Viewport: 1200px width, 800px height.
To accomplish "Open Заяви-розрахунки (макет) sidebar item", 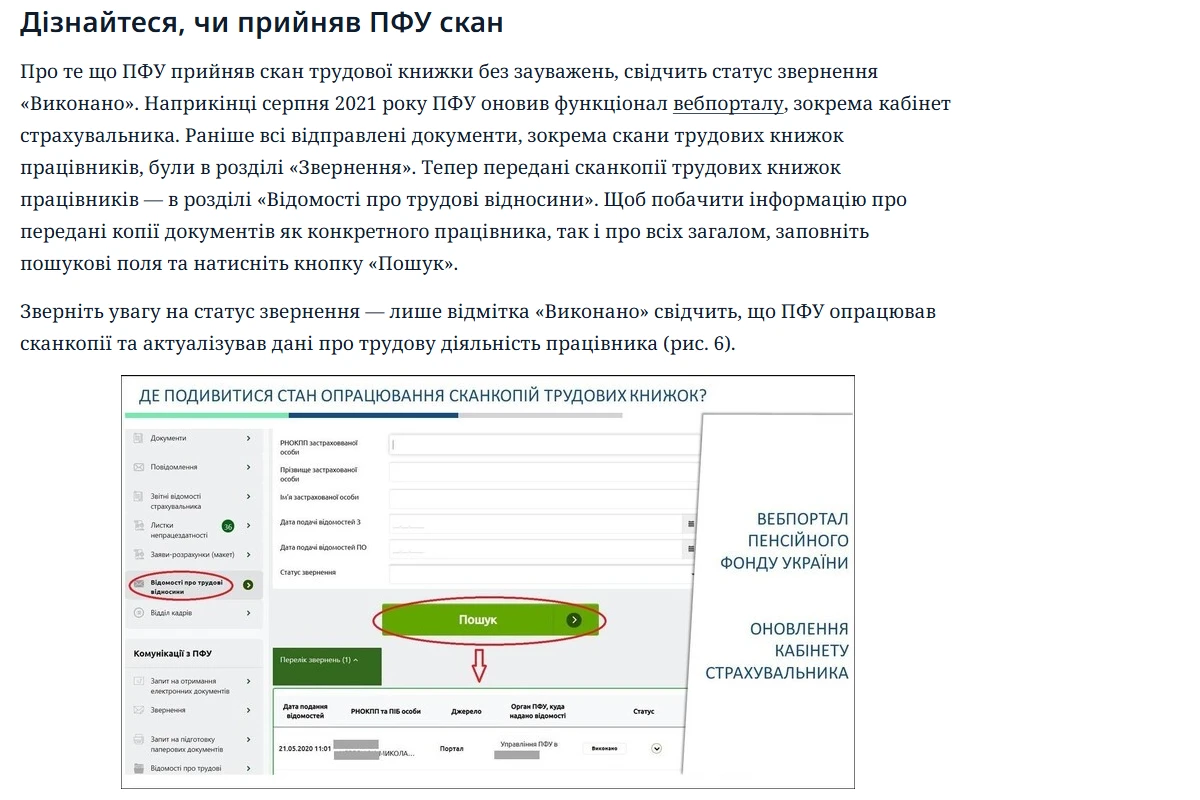I will [193, 554].
